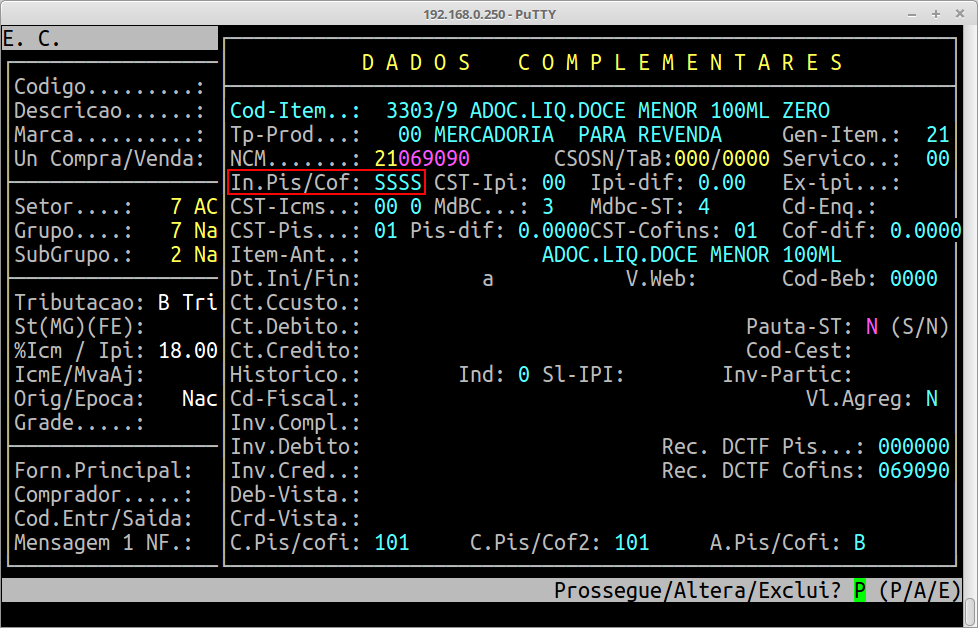
Task: Click the C.Pis/cofi 101 value
Action: (392, 543)
